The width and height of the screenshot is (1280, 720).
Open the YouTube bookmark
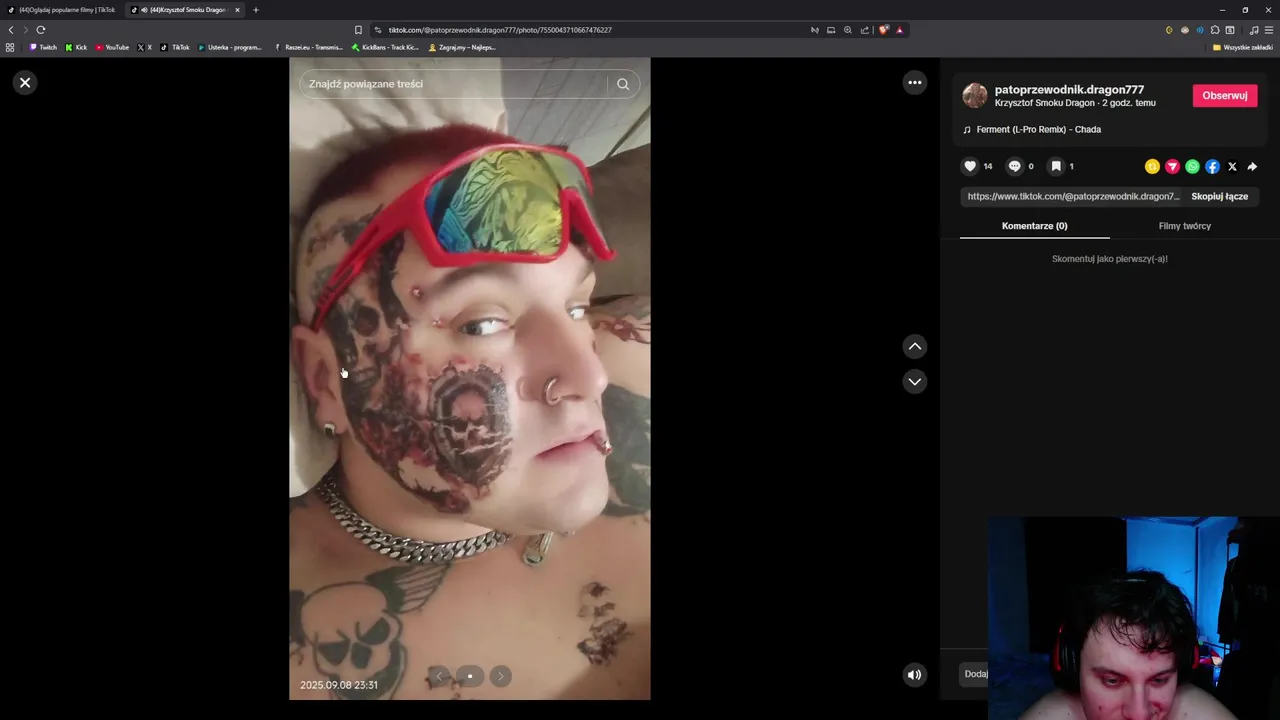pos(112,47)
